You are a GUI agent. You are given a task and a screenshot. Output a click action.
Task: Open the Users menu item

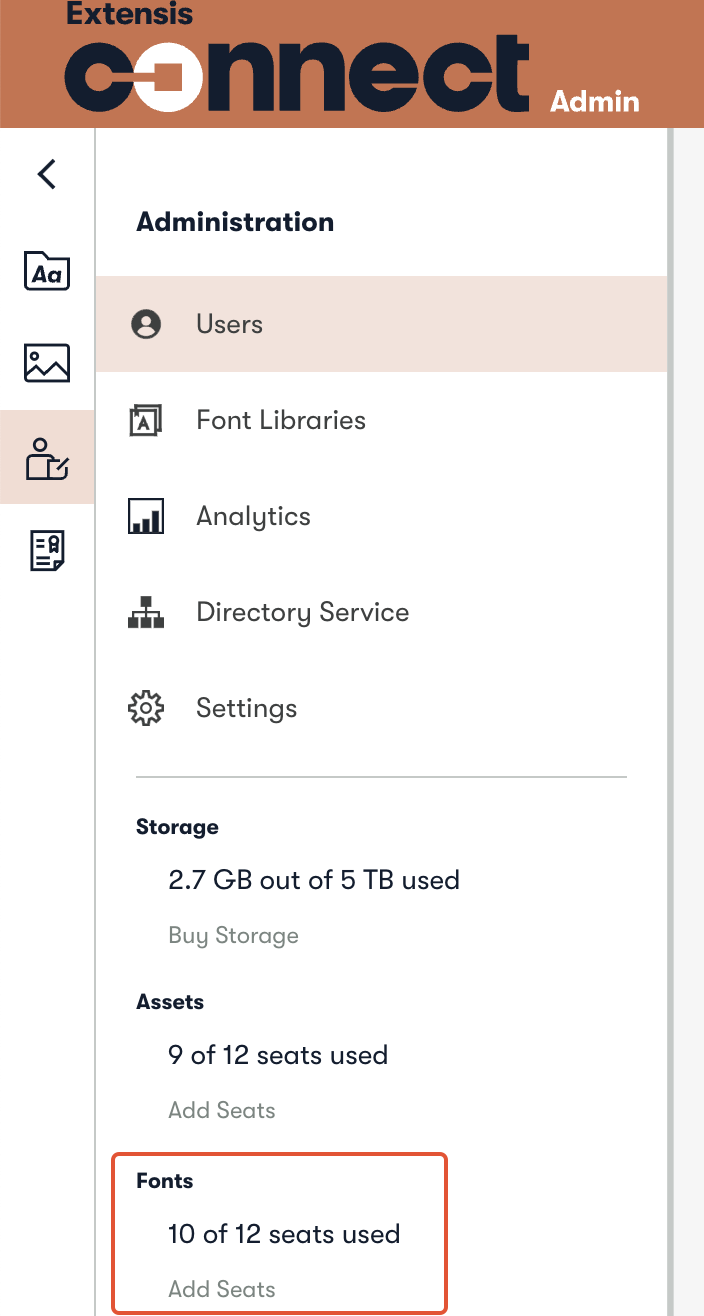(x=381, y=324)
